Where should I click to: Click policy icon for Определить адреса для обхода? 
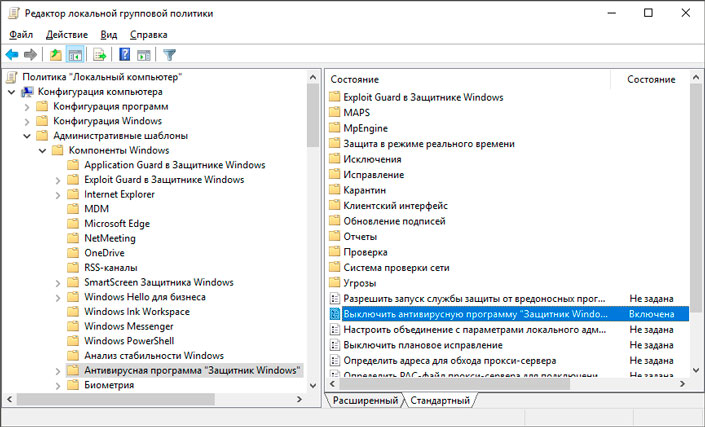335,360
